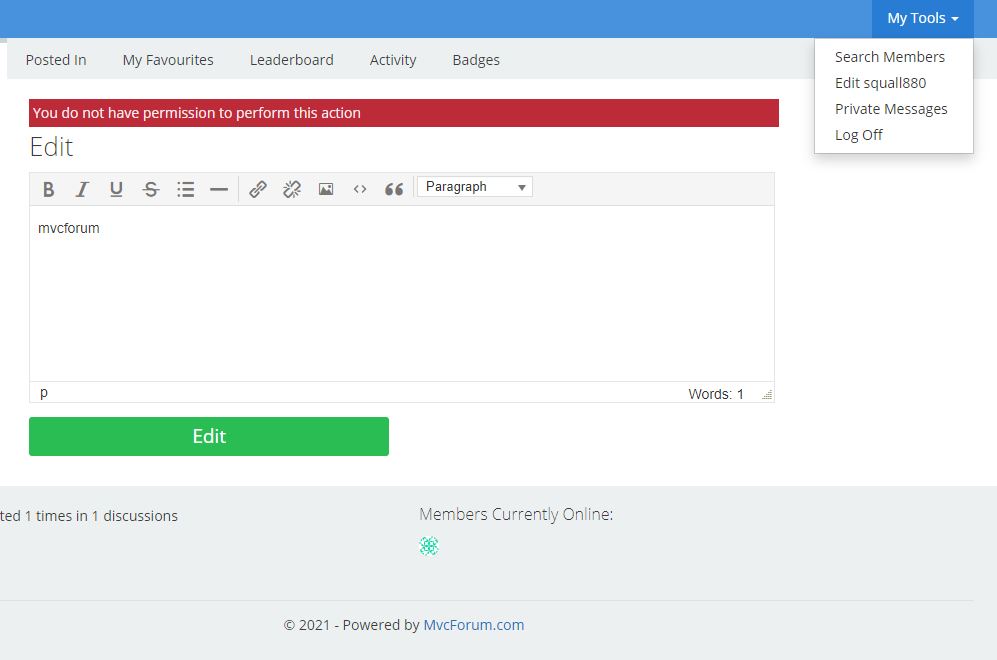
Task: Submit with the green Edit button
Action: [x=209, y=436]
